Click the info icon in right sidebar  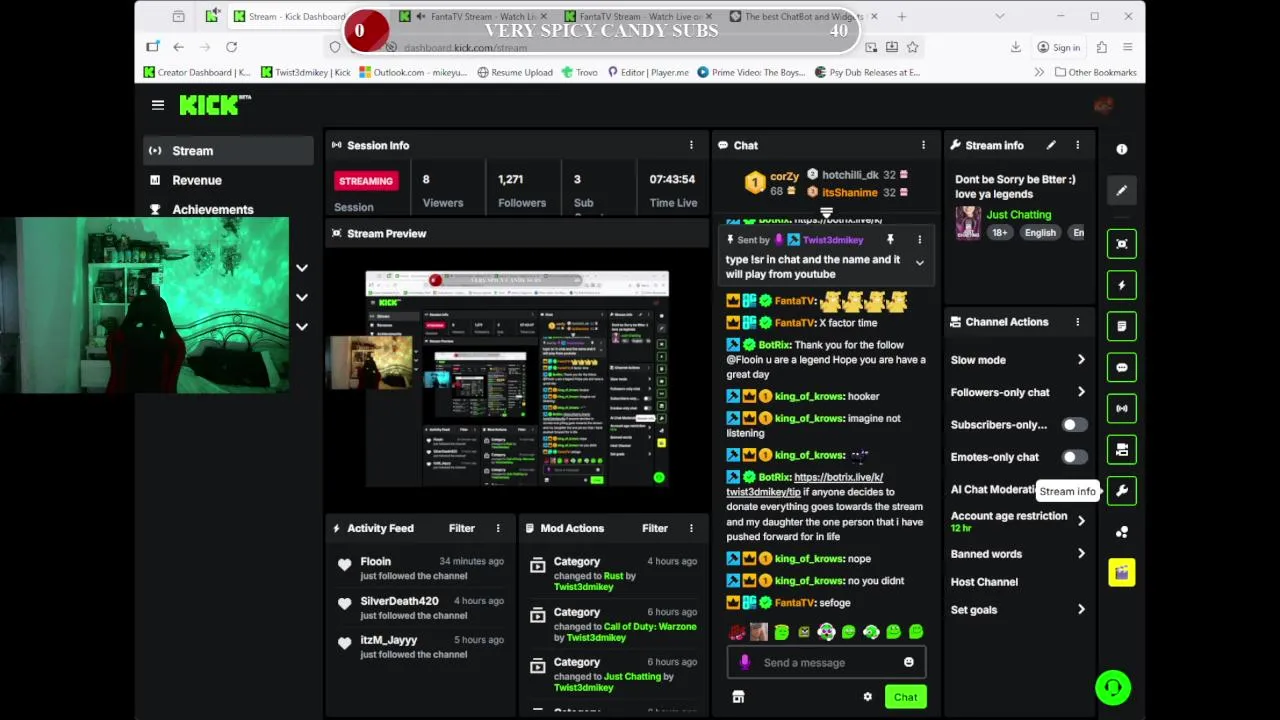(x=1122, y=149)
